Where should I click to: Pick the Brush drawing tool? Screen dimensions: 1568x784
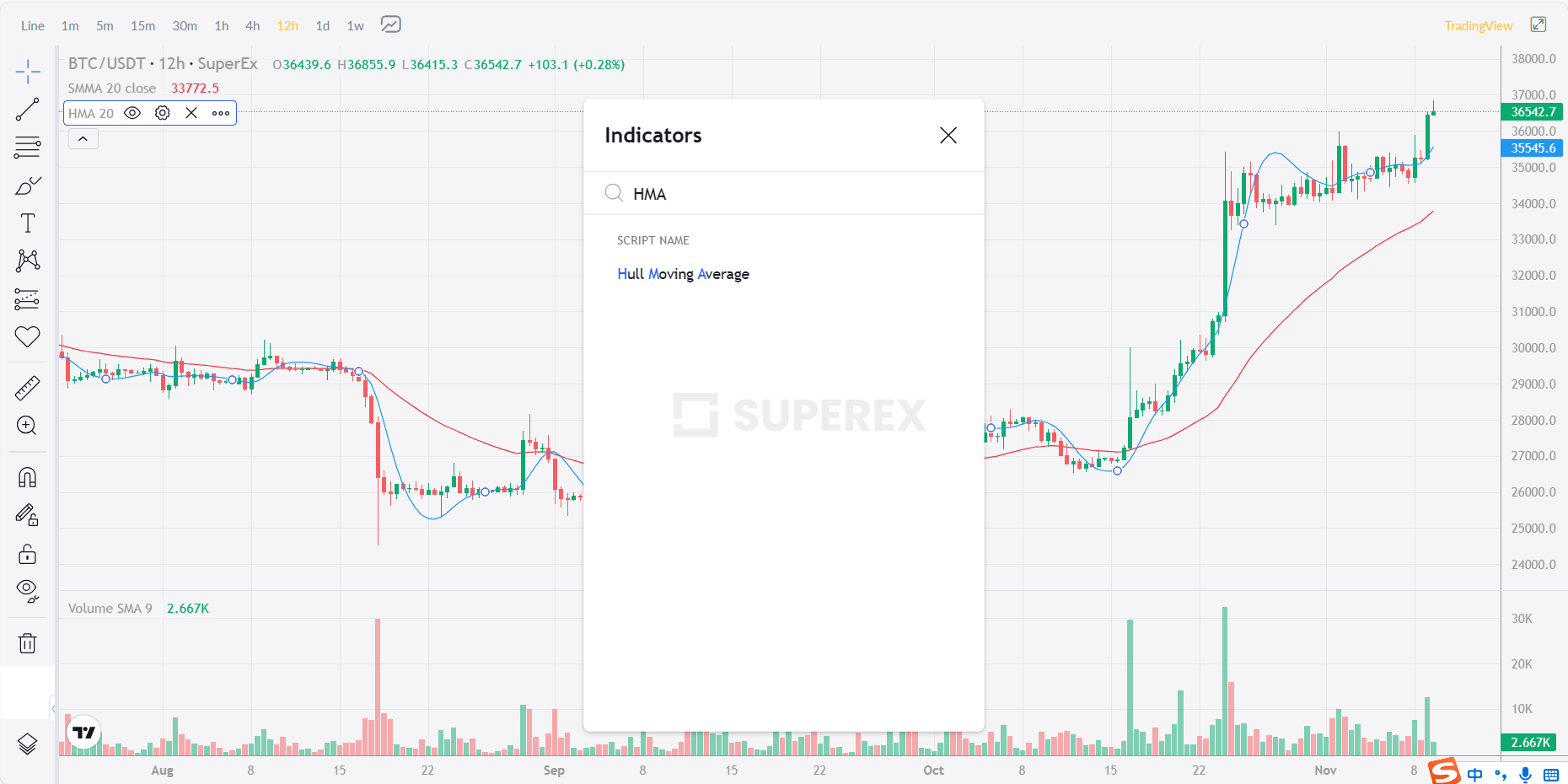point(28,184)
